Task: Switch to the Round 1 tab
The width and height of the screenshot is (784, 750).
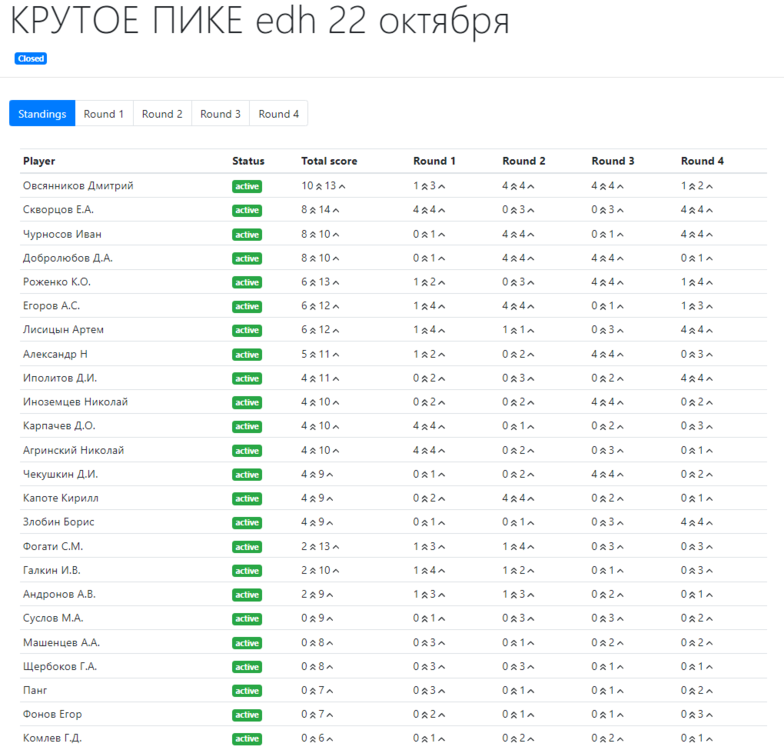Action: pos(104,114)
